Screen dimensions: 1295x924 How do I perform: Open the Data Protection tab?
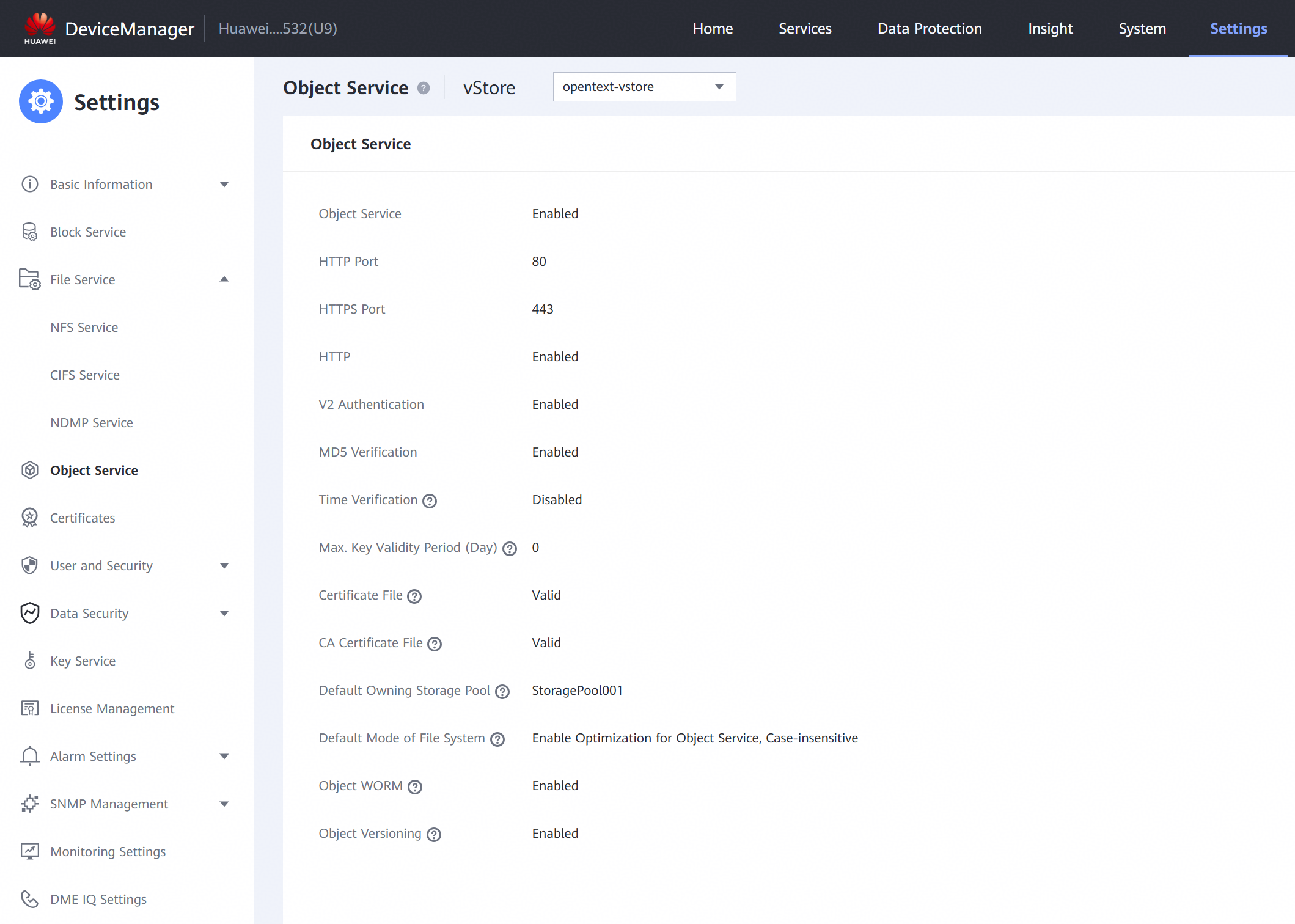pos(930,28)
